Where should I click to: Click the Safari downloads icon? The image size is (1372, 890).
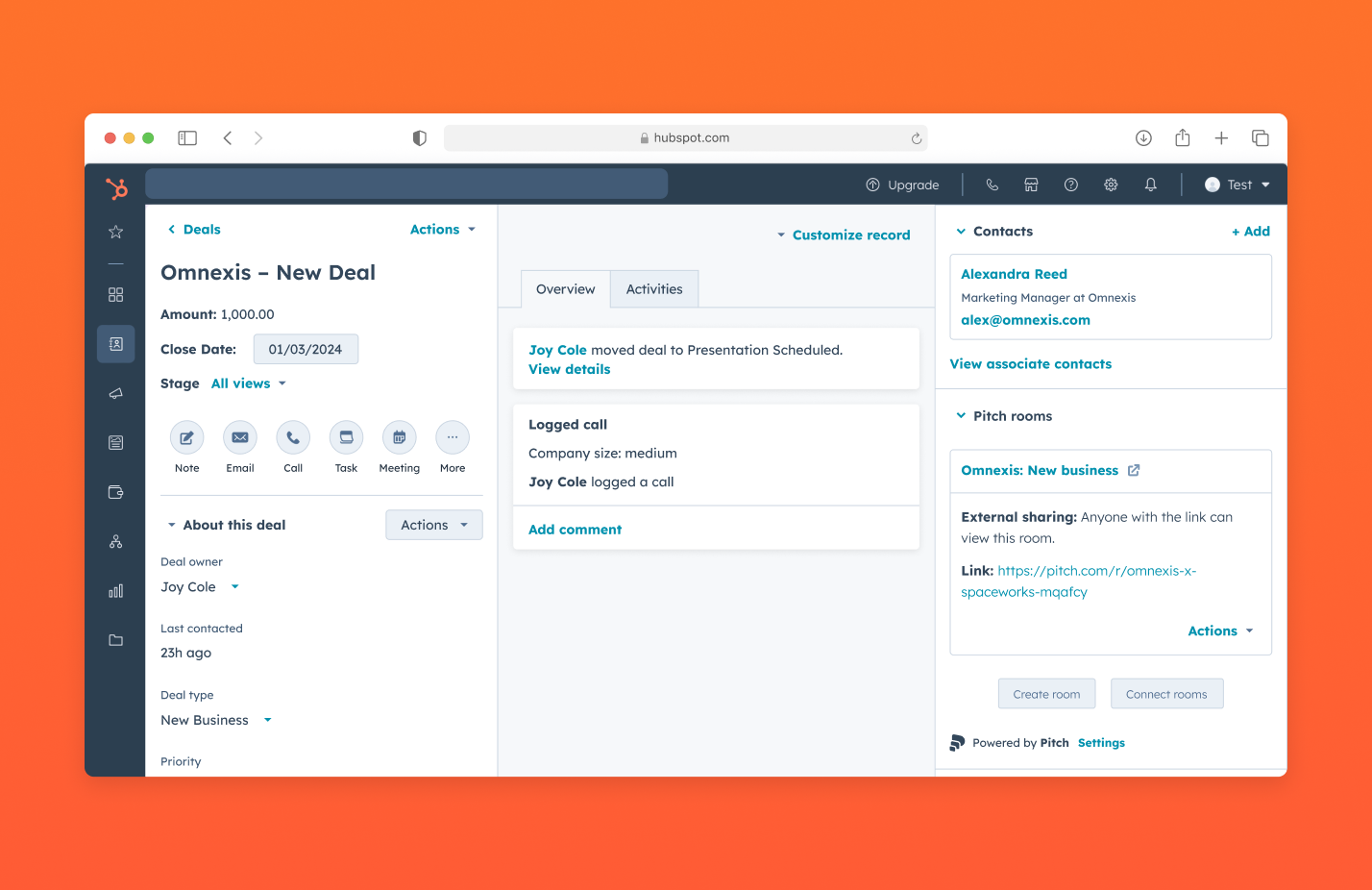[1143, 138]
